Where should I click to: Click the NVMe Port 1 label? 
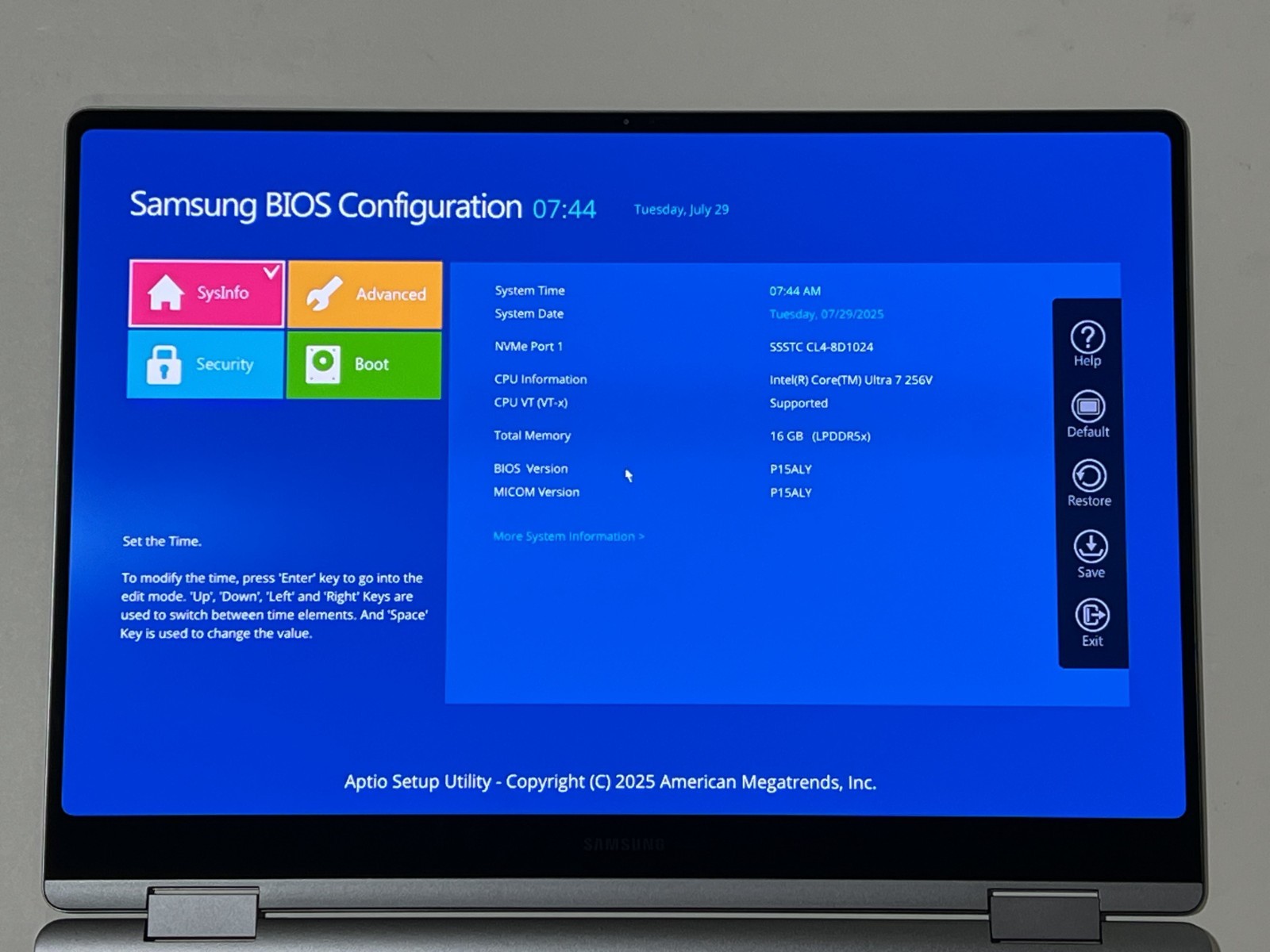[x=529, y=346]
